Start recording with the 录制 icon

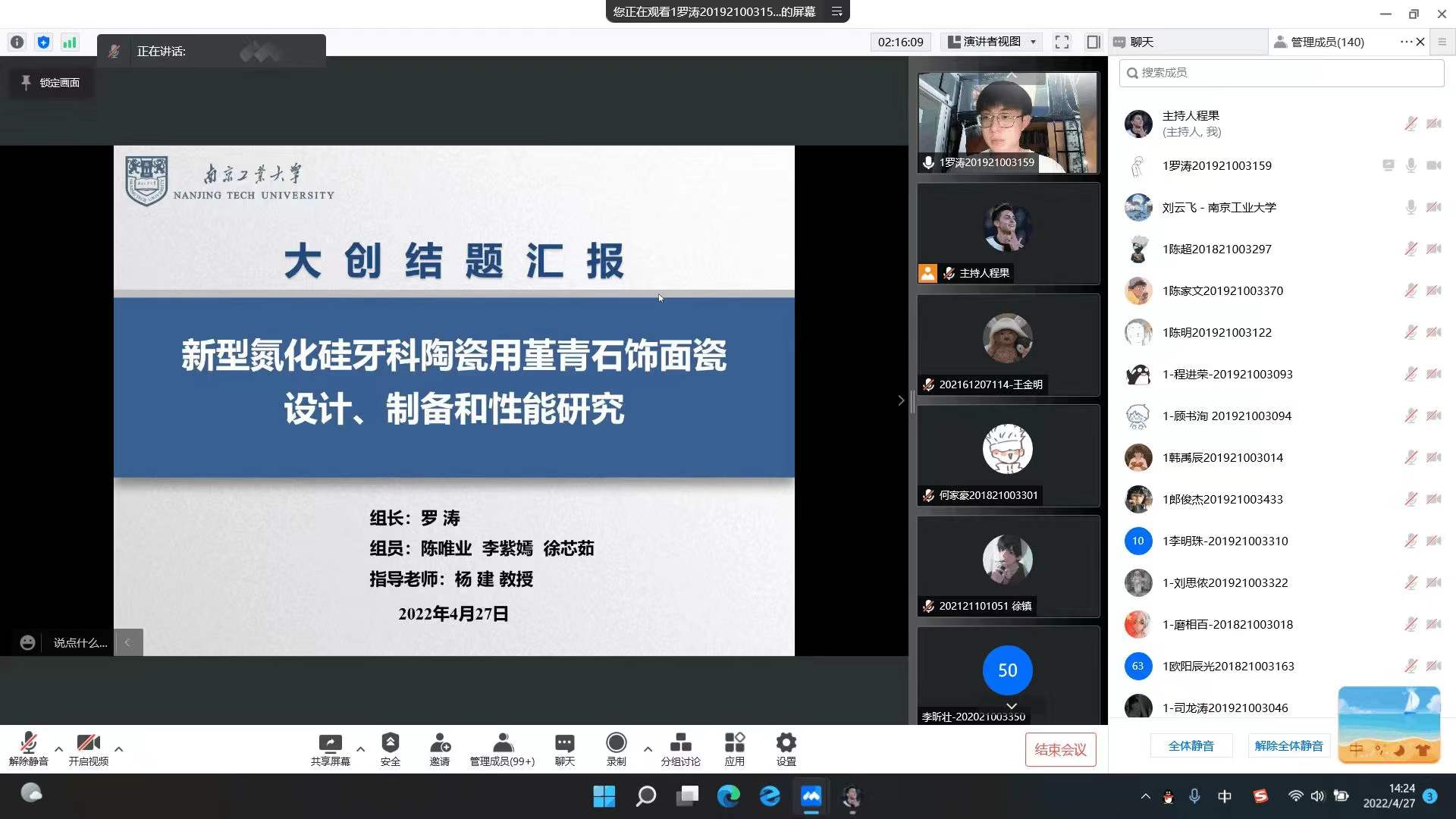616,743
